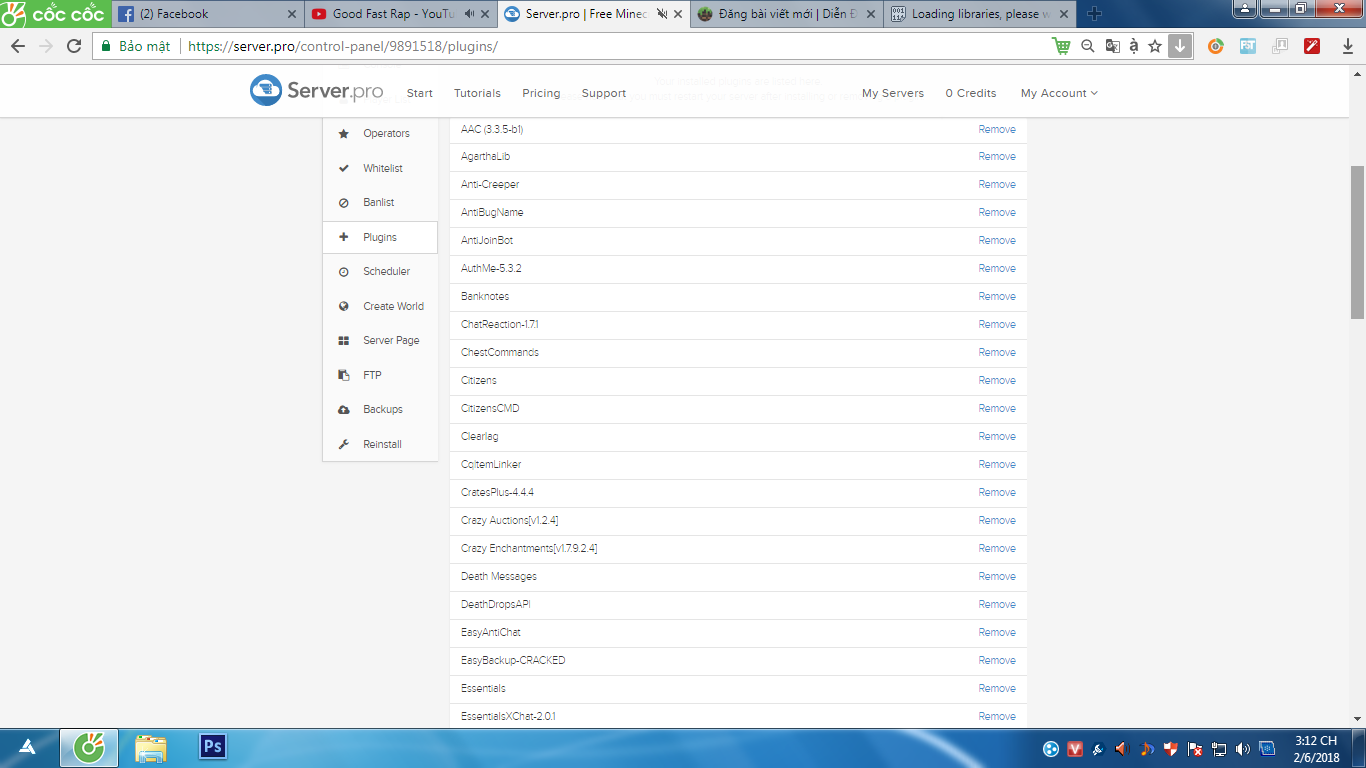Select the Crazy Enchantments plugin name
This screenshot has width=1366, height=768.
point(529,549)
